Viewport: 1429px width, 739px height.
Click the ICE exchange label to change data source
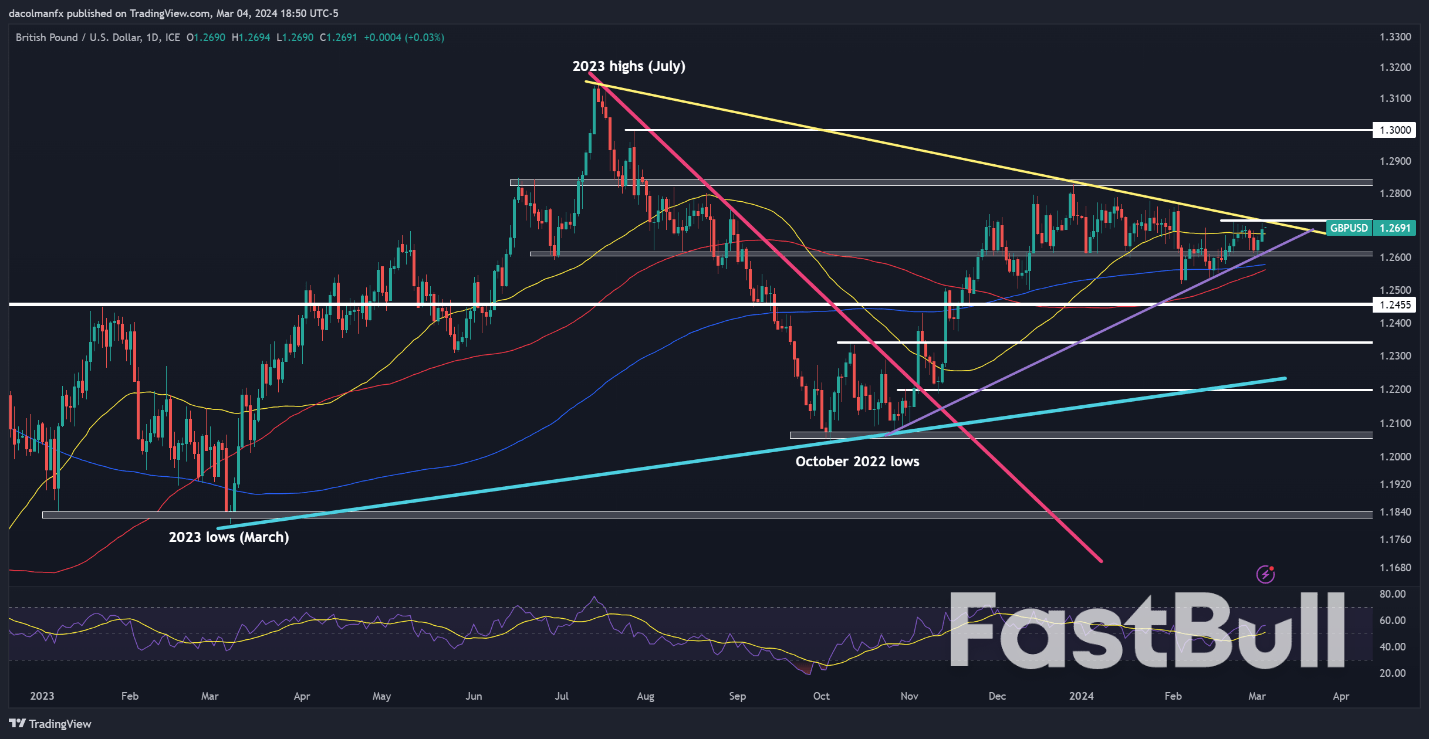click(x=172, y=36)
